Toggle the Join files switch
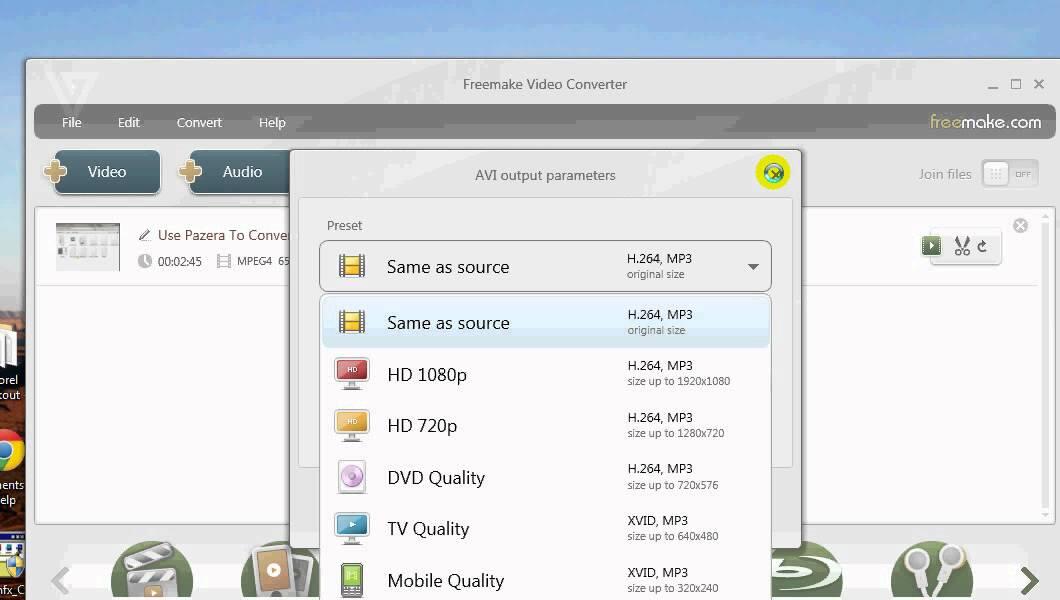This screenshot has height=600, width=1060. coord(1010,174)
